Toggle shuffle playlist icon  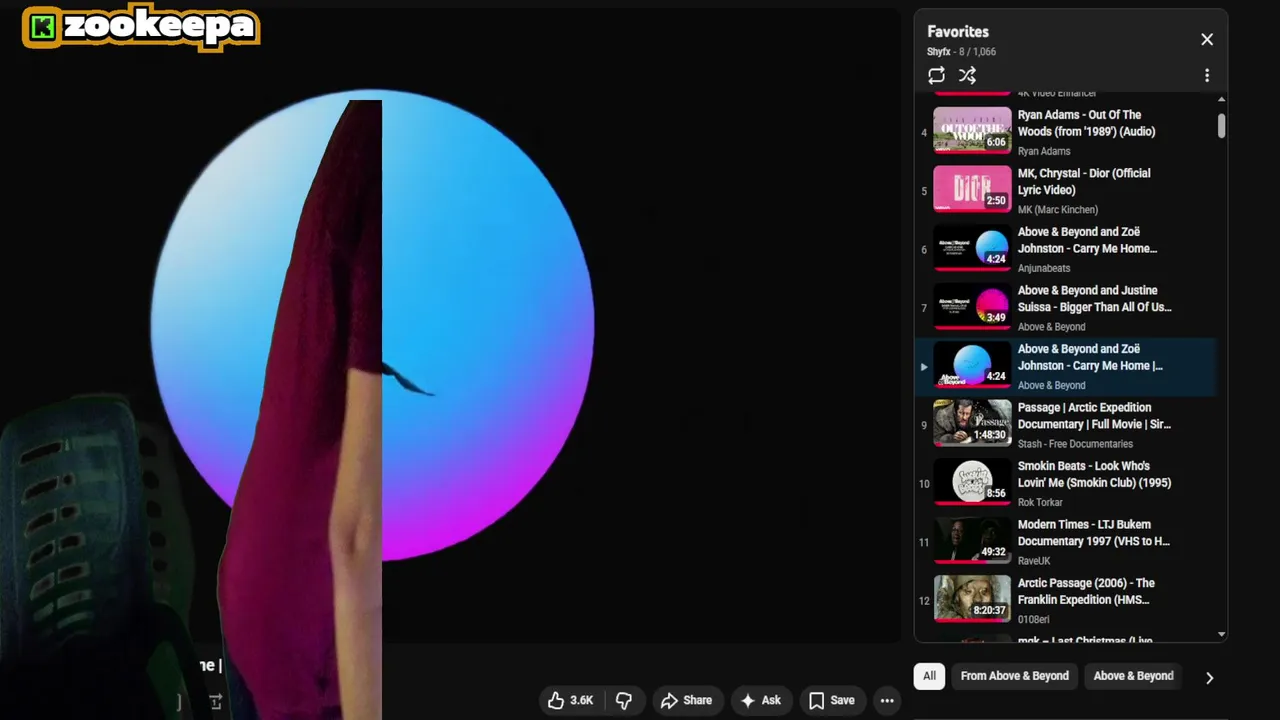[x=967, y=75]
